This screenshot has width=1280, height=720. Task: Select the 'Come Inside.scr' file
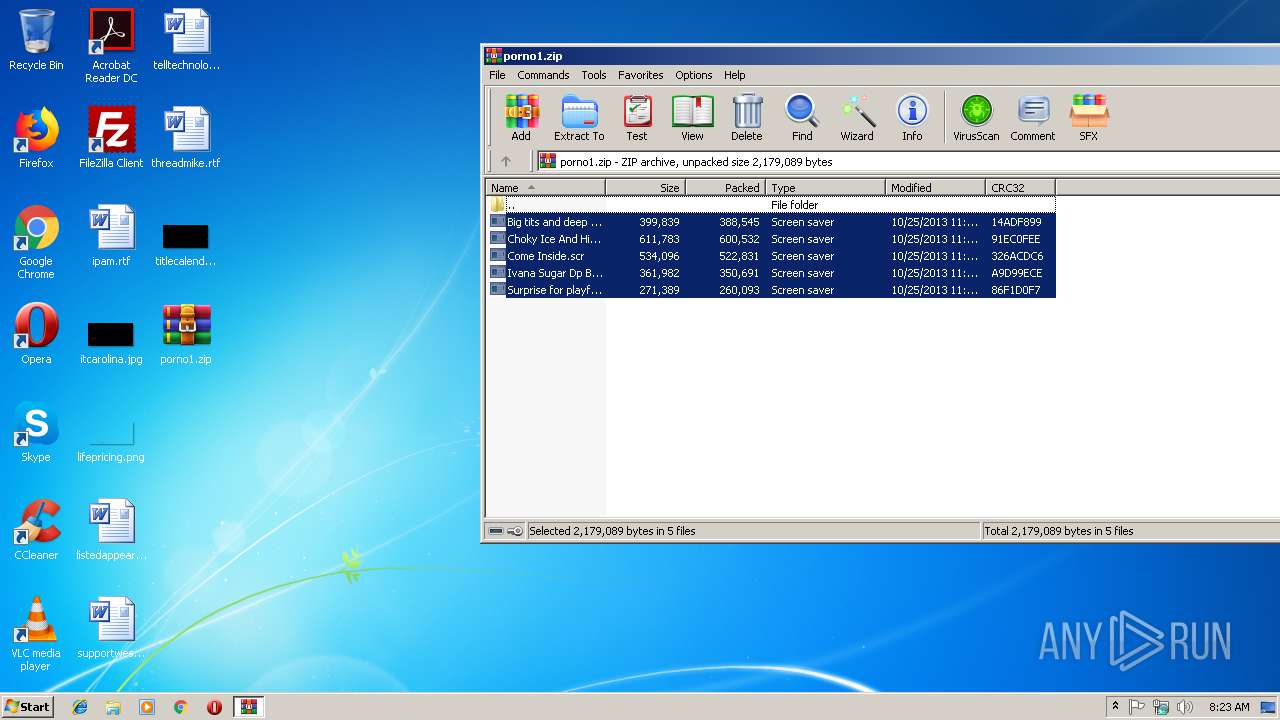771,256
